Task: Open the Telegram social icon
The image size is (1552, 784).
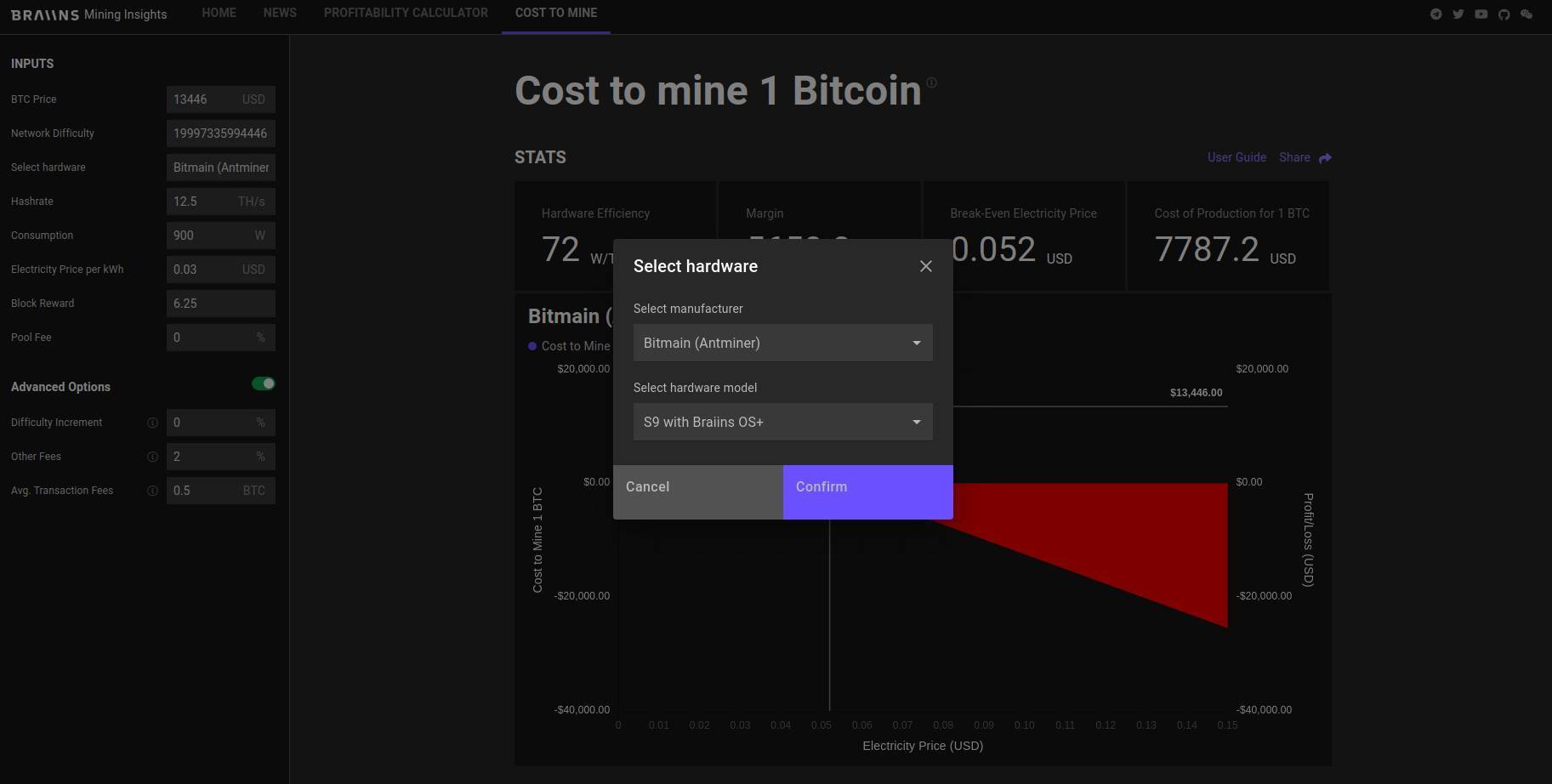Action: pos(1436,14)
